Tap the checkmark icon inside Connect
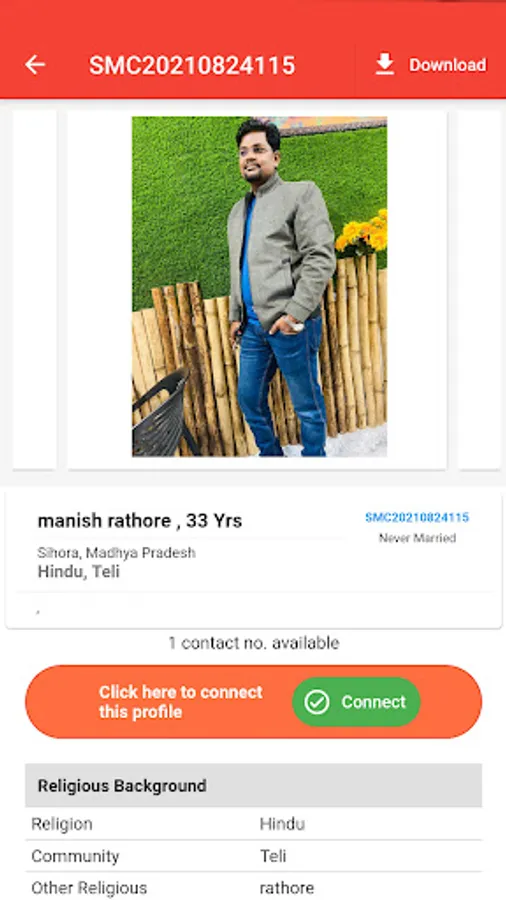 pyautogui.click(x=317, y=702)
